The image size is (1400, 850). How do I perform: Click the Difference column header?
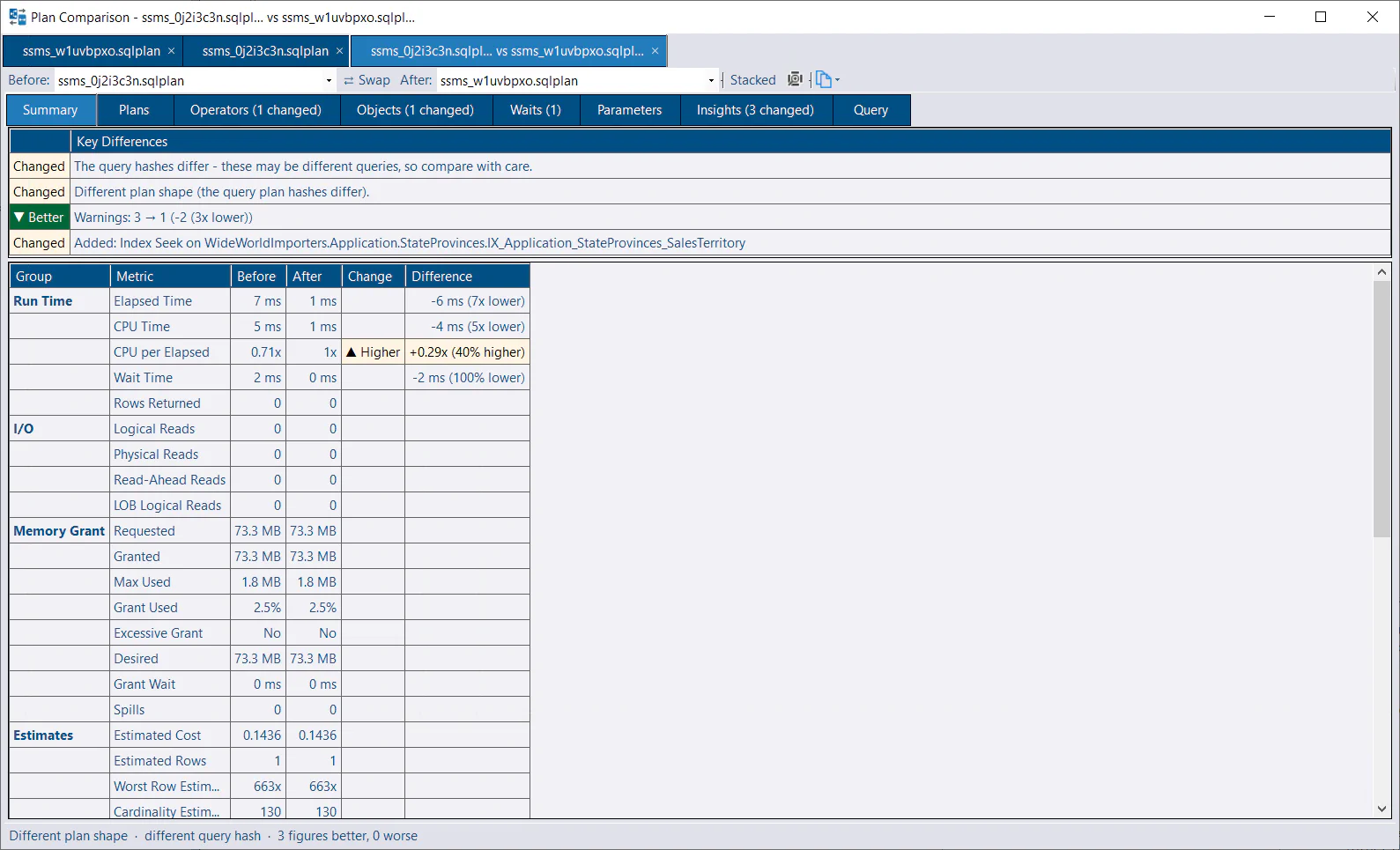click(x=468, y=277)
